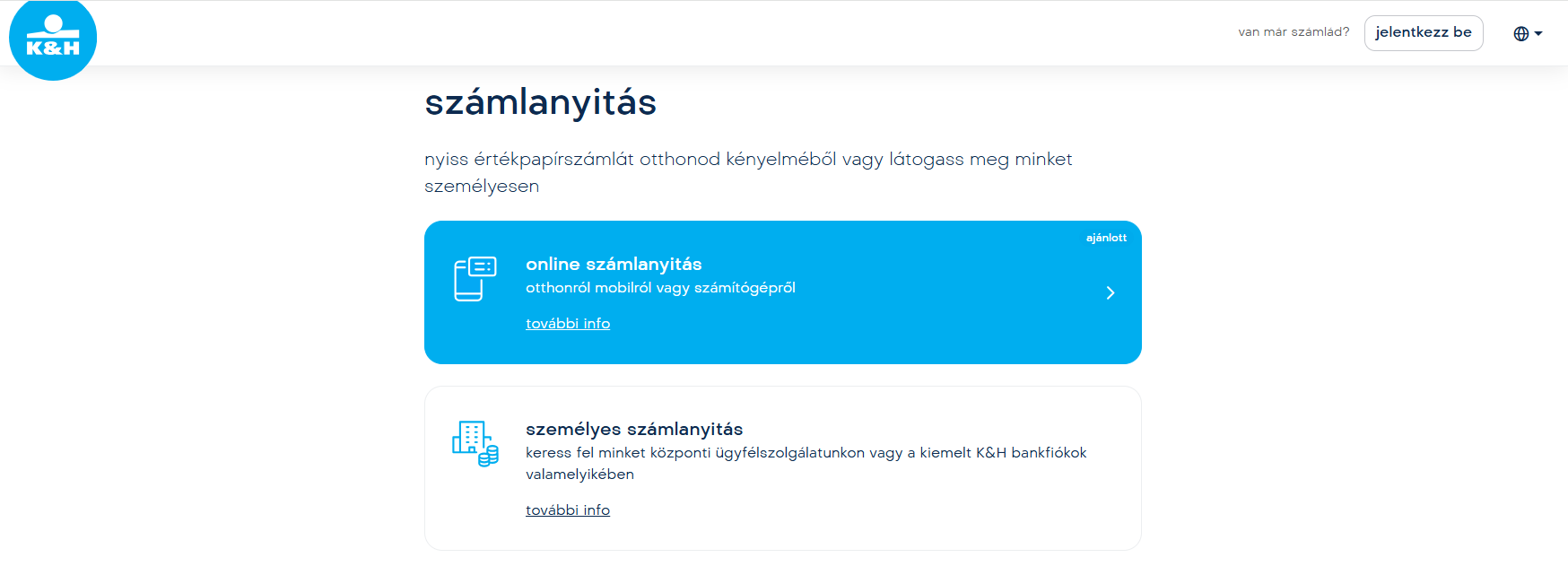Open the globe language selector
This screenshot has height=575, width=1568.
point(1520,33)
